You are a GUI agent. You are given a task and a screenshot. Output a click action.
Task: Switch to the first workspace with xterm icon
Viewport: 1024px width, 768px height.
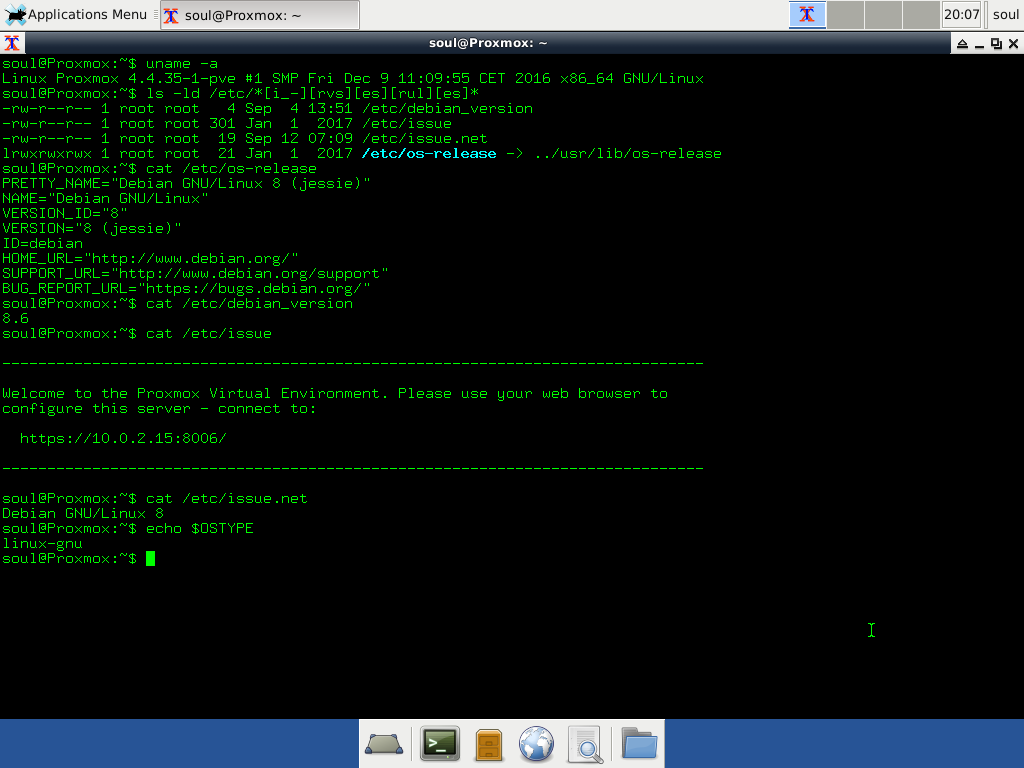[x=807, y=14]
